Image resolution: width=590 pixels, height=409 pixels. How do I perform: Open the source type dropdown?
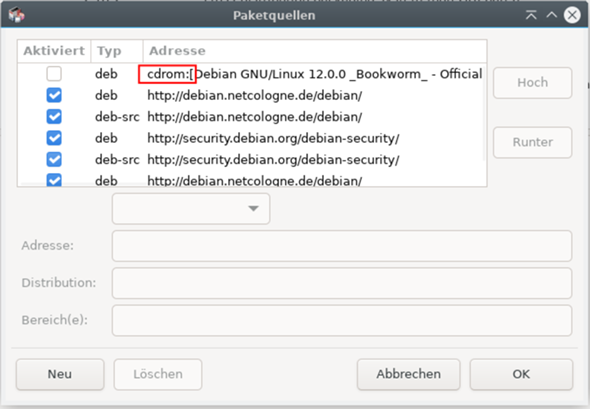coord(191,209)
